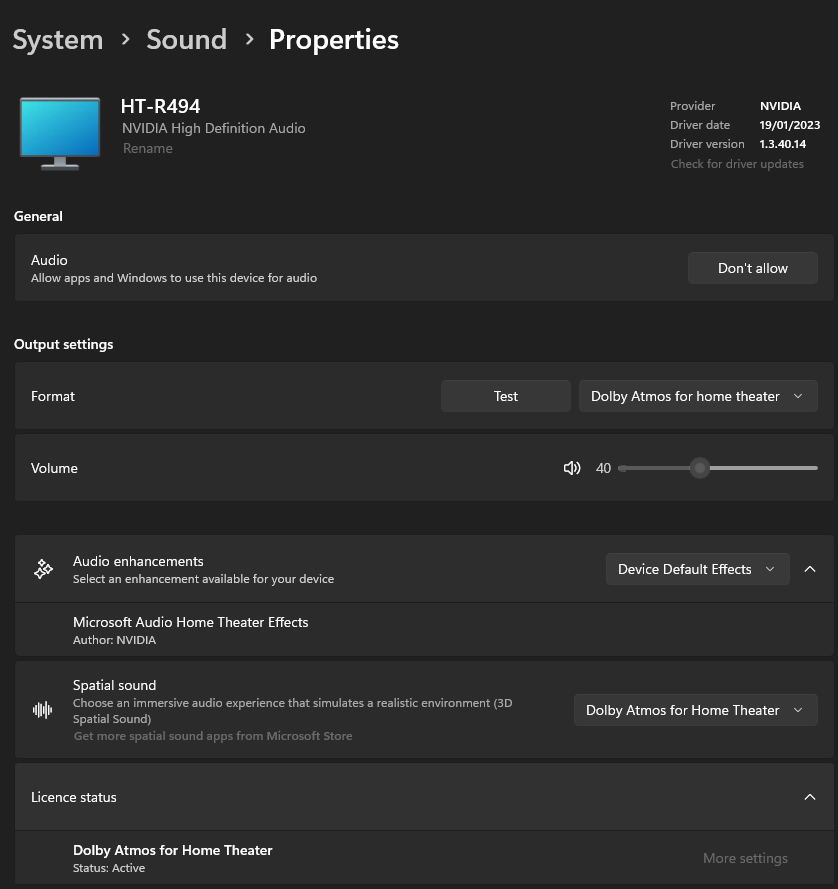
Task: Open Dolby Atmos for home theater format dropdown
Action: (x=698, y=396)
